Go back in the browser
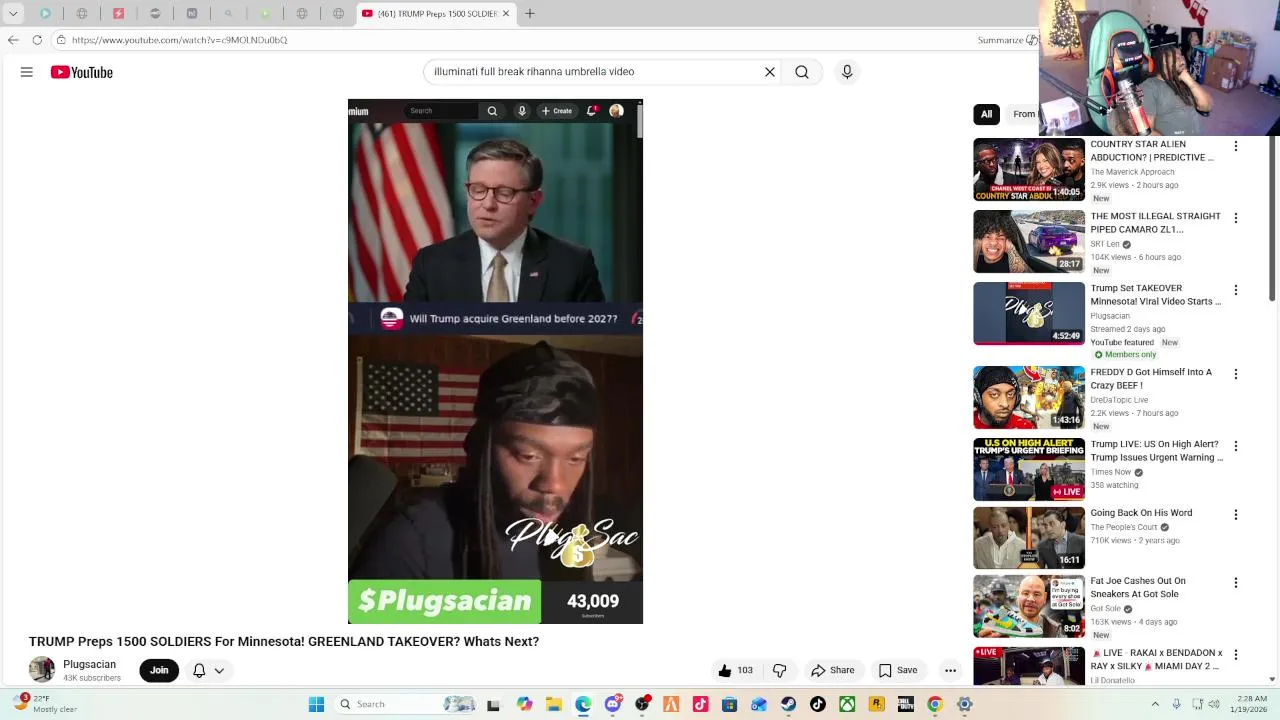The width and height of the screenshot is (1280, 720). (13, 40)
